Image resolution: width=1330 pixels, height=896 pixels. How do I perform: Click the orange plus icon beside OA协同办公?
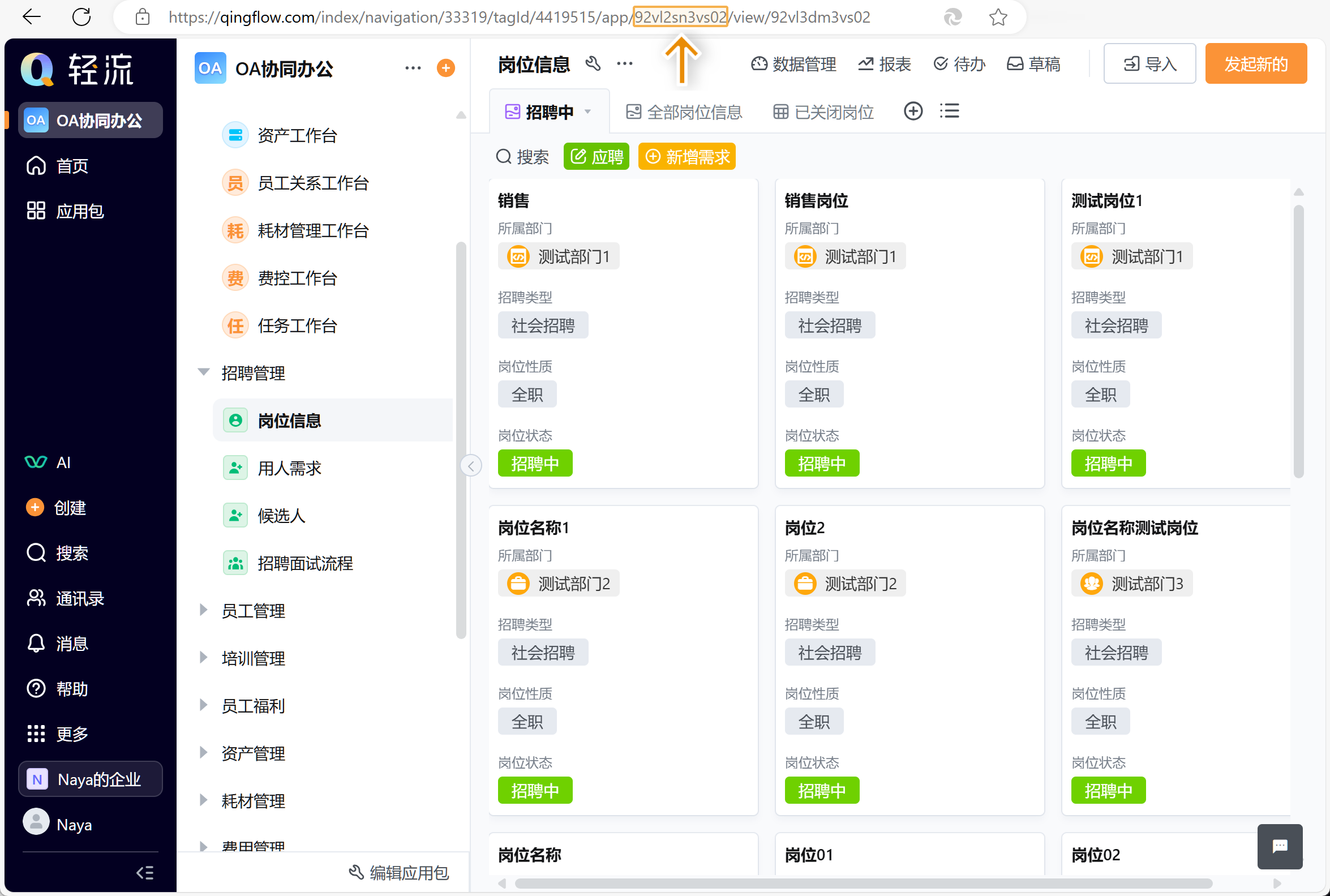pos(445,68)
